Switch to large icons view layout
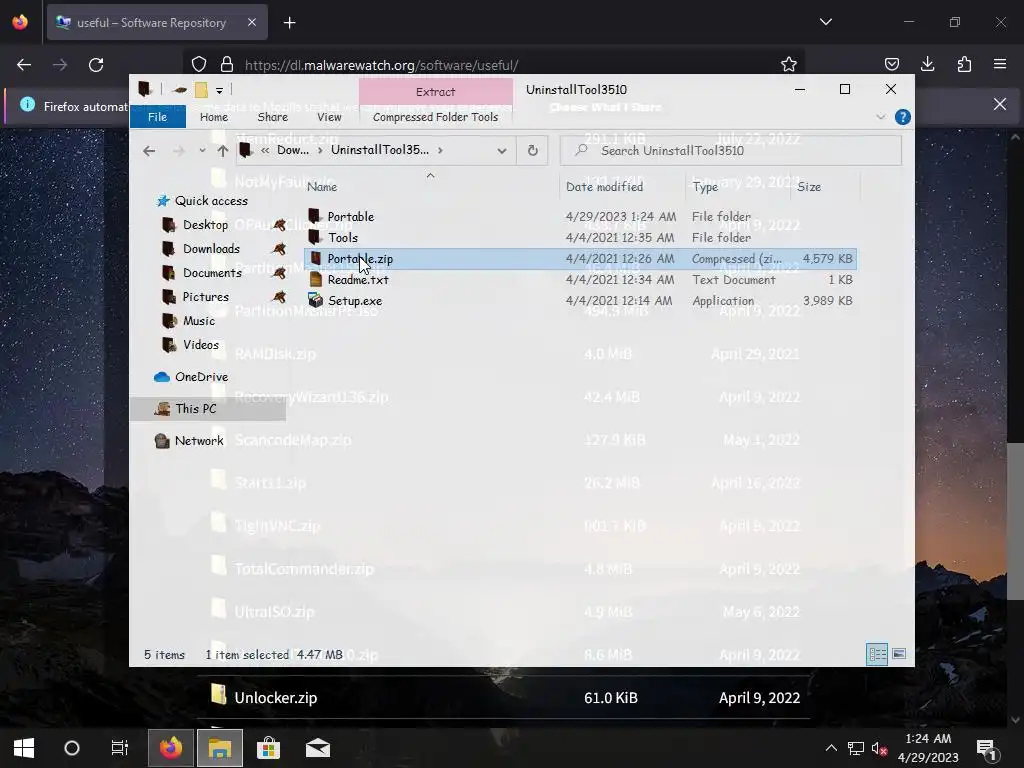 point(899,654)
